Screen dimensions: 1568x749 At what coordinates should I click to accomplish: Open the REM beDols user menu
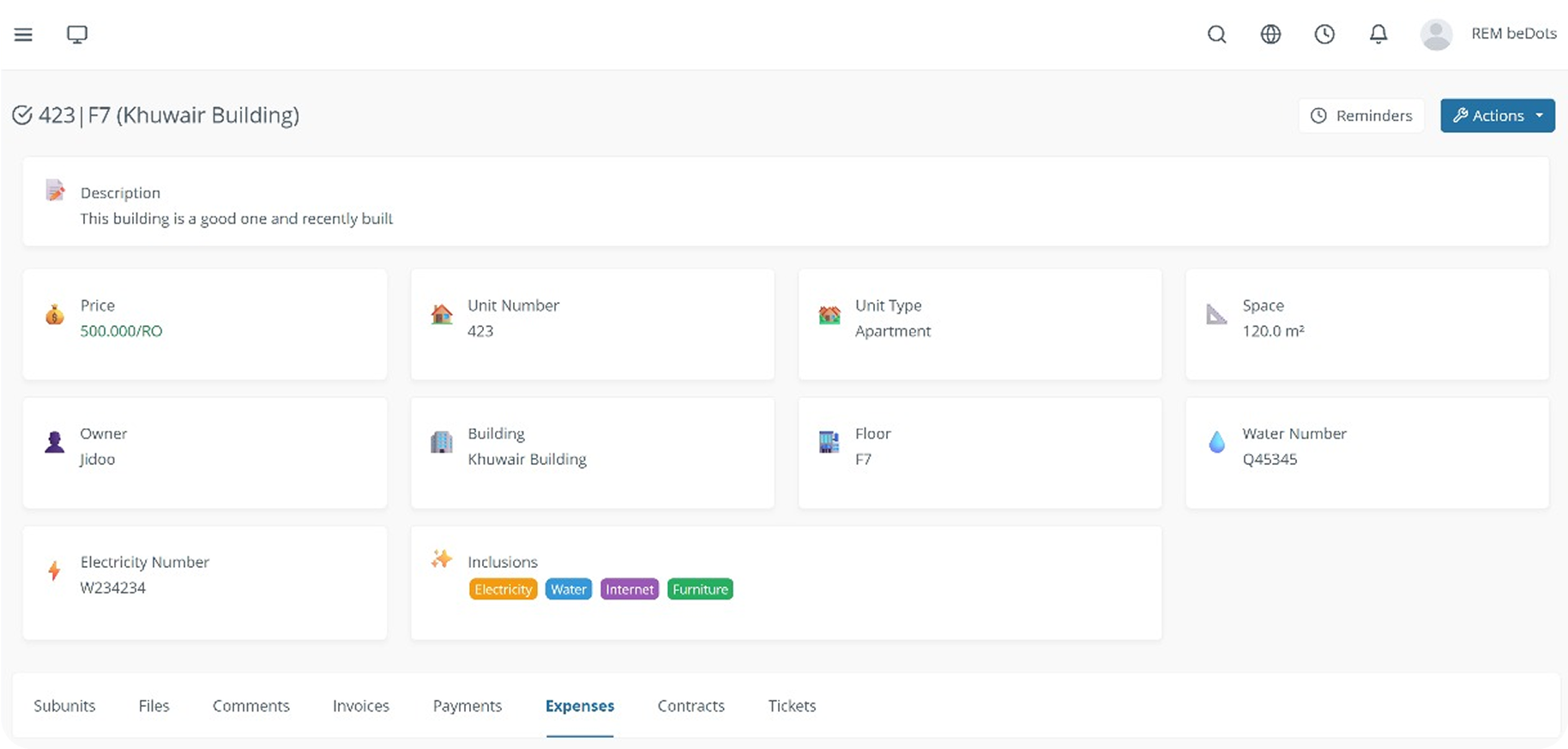(1513, 34)
